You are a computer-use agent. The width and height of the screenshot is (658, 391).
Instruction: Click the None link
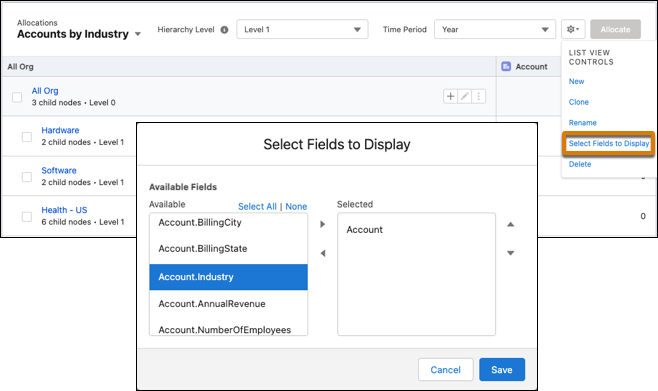[296, 206]
